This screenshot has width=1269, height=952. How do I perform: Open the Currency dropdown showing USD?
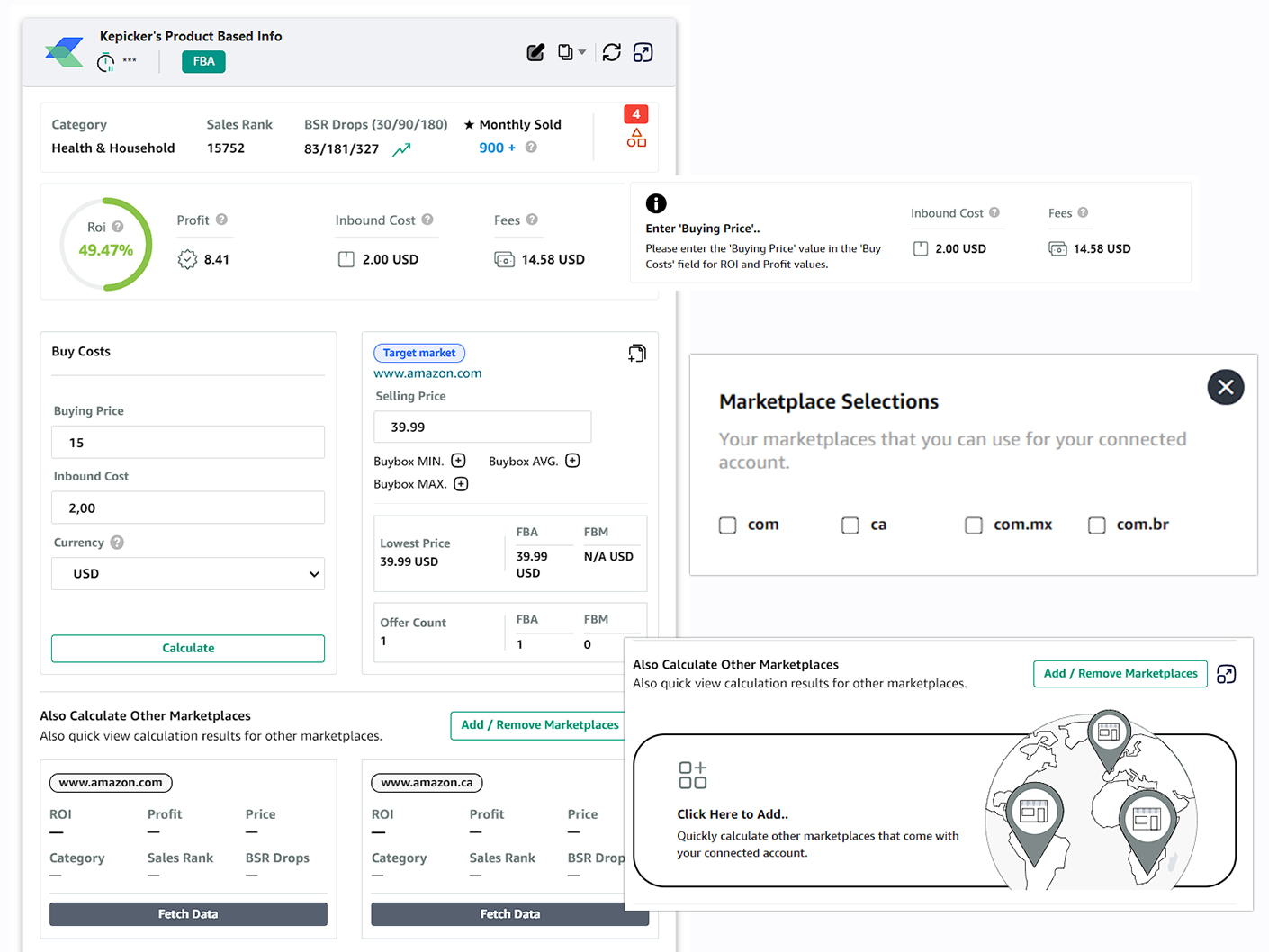(x=188, y=573)
